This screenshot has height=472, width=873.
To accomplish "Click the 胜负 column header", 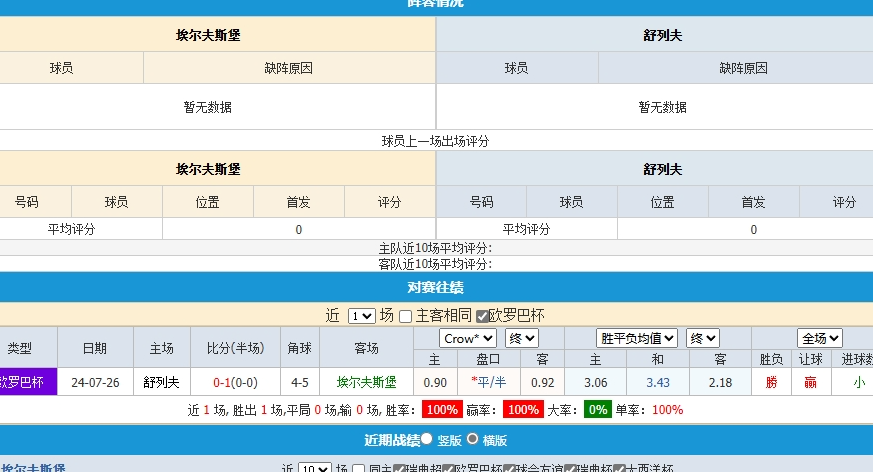I will [771, 360].
